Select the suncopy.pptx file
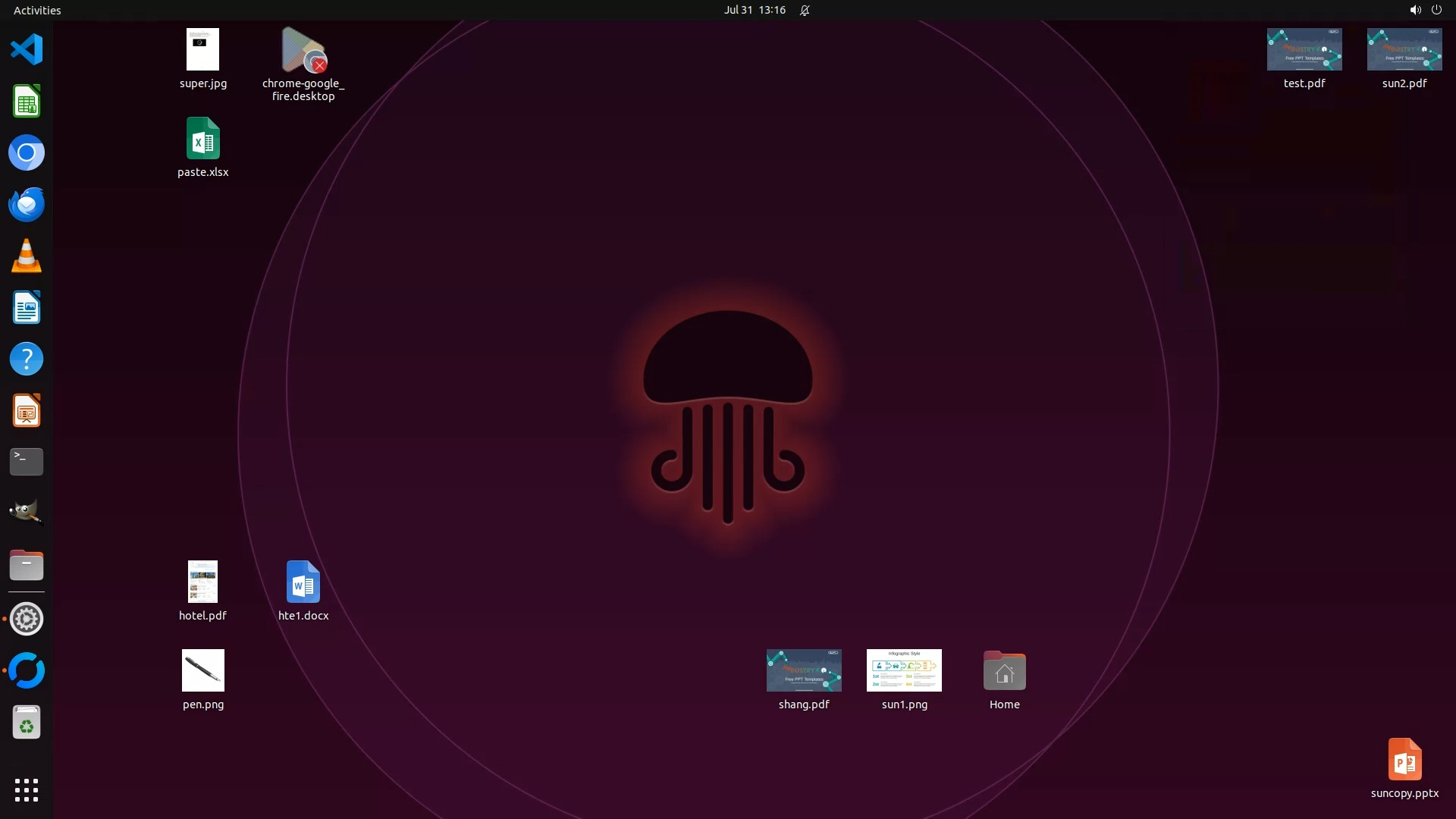 click(x=1404, y=759)
